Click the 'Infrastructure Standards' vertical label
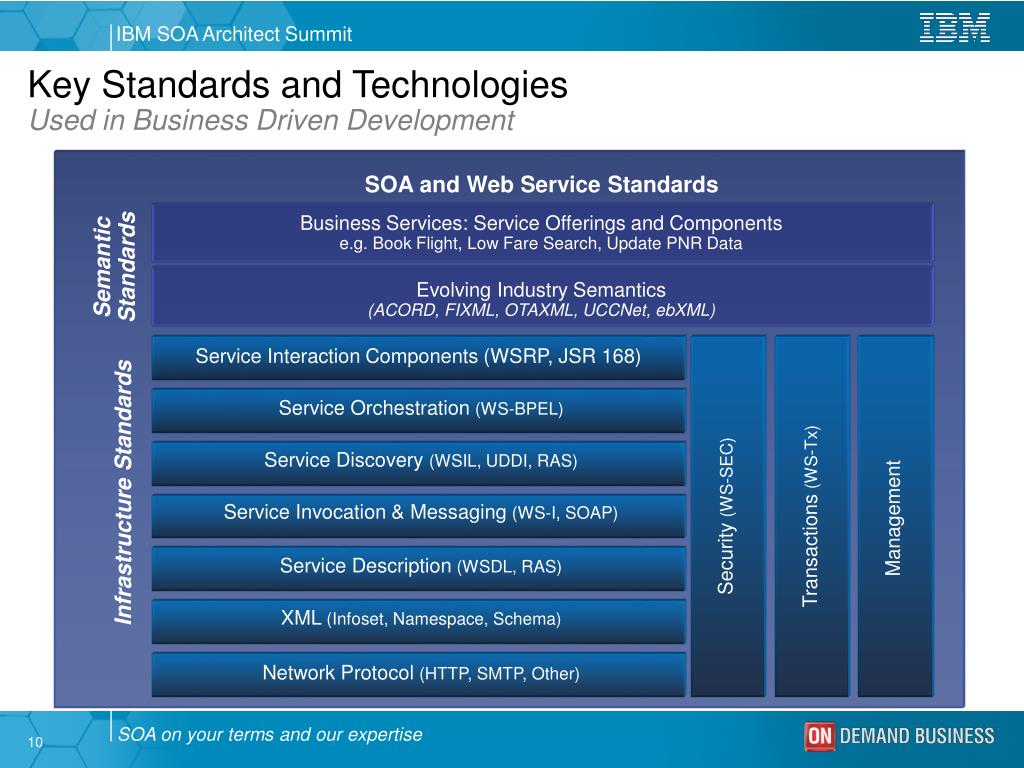1024x768 pixels. coord(123,492)
